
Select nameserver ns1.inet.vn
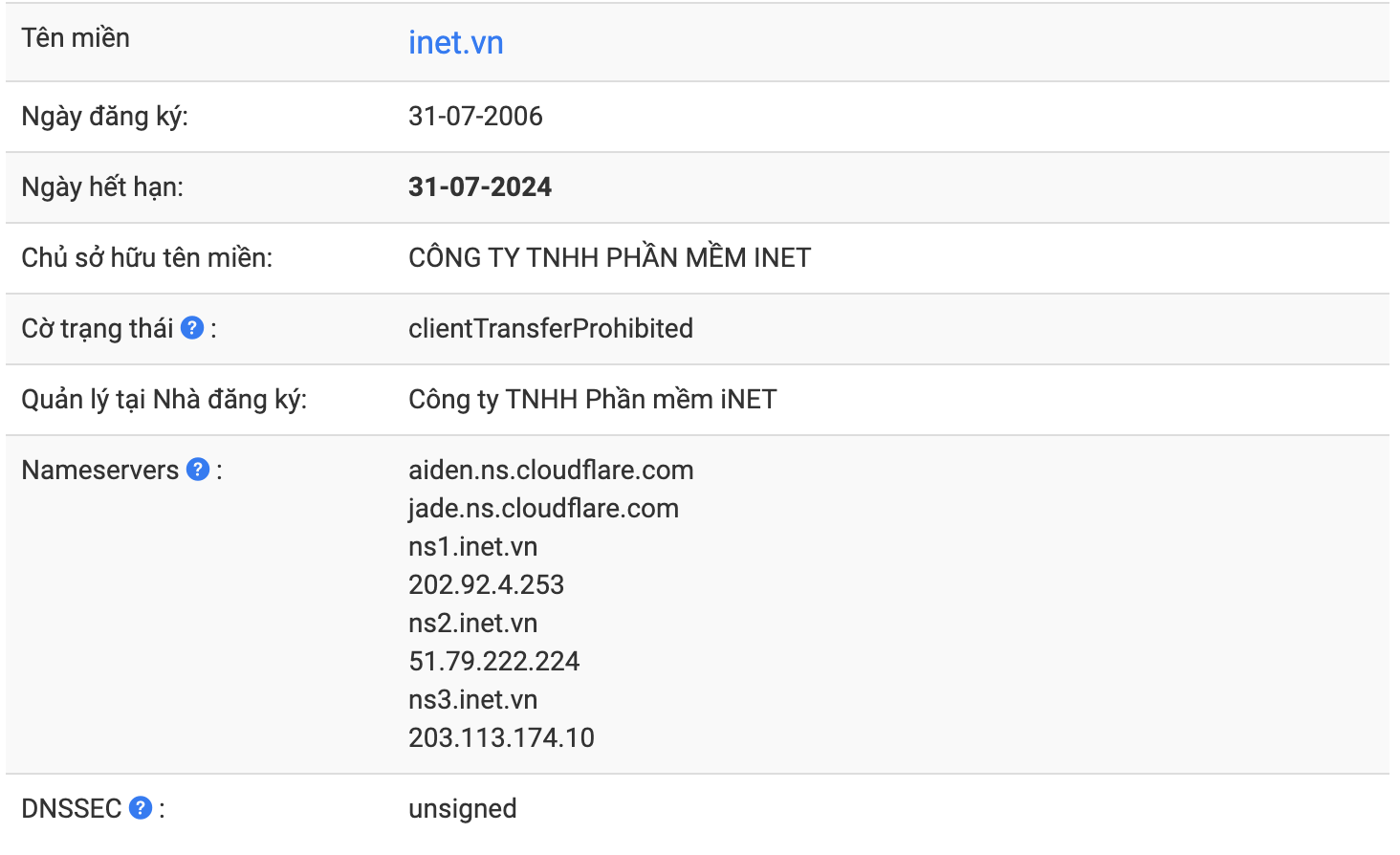[x=472, y=546]
